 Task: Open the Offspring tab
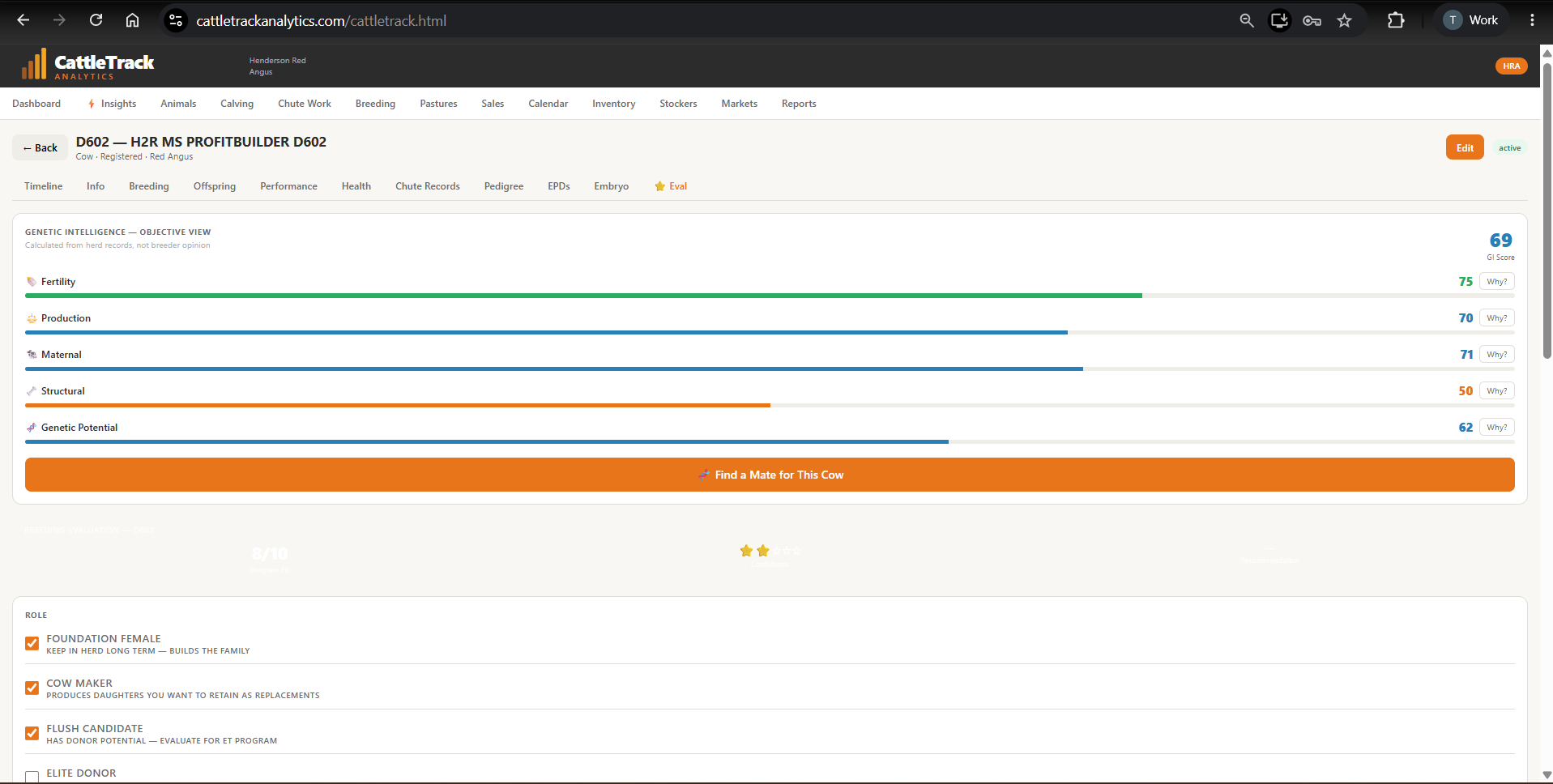click(x=215, y=186)
